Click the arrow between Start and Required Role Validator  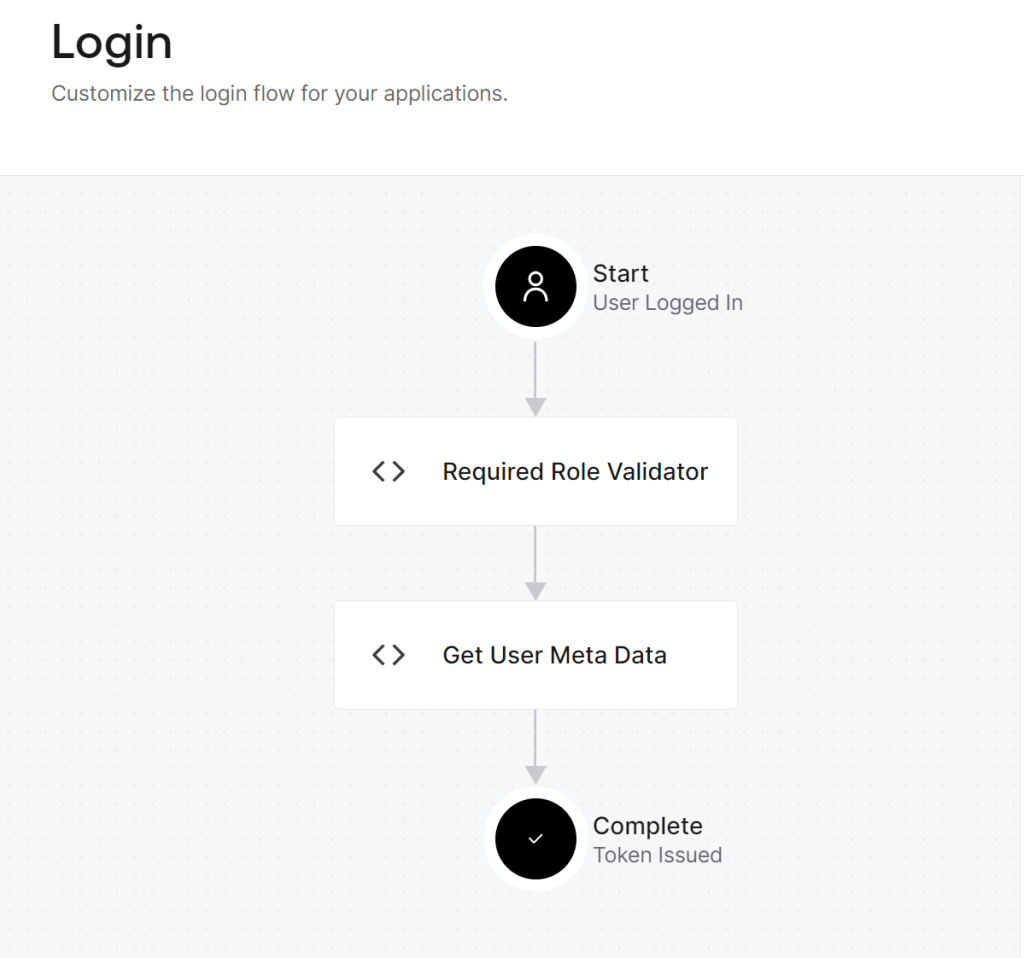pos(536,378)
